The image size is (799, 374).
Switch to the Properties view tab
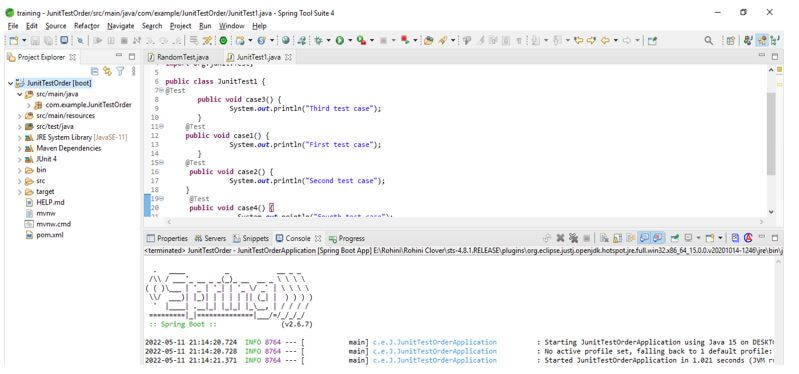click(167, 238)
